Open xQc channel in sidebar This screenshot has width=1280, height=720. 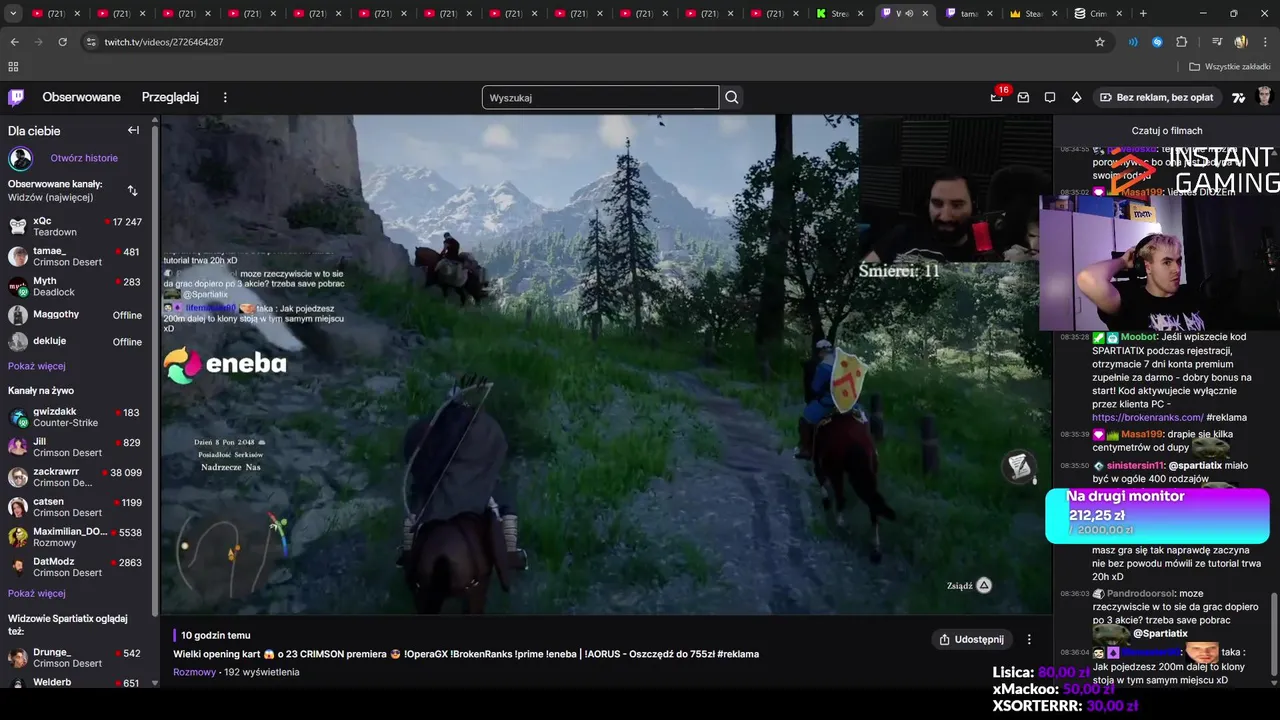pyautogui.click(x=75, y=226)
